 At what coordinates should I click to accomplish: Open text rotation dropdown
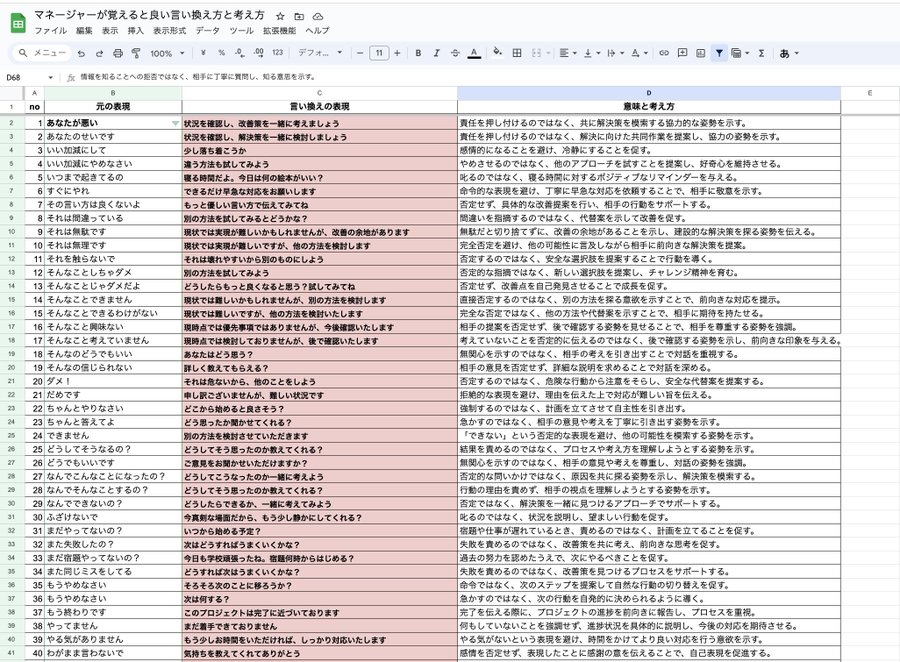639,53
